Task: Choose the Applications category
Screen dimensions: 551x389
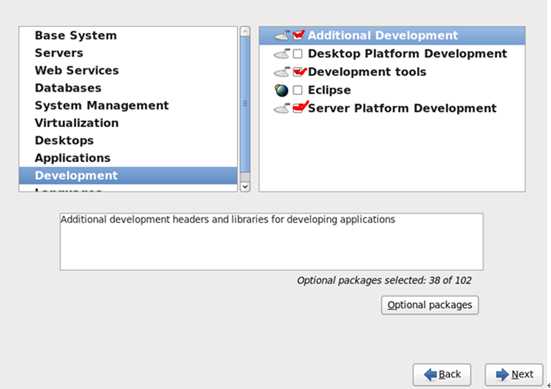Action: [x=128, y=158]
